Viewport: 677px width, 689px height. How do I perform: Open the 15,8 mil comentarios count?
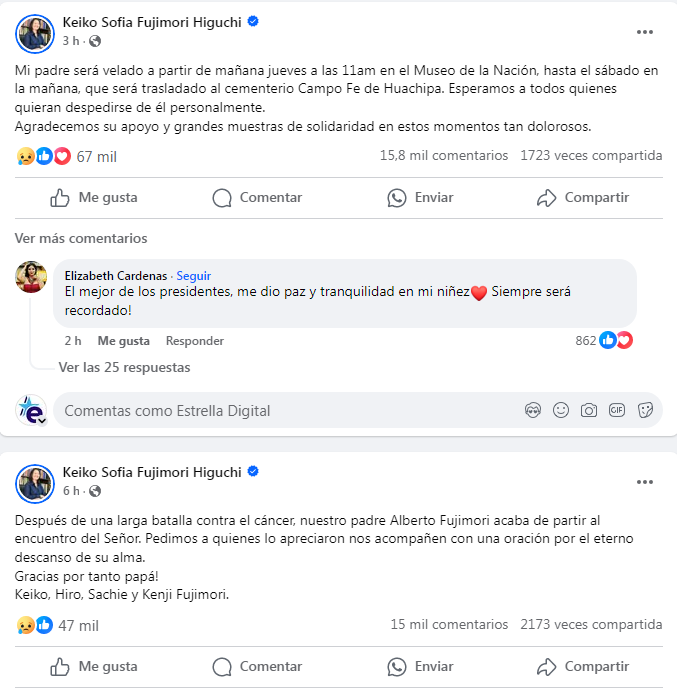pyautogui.click(x=444, y=156)
